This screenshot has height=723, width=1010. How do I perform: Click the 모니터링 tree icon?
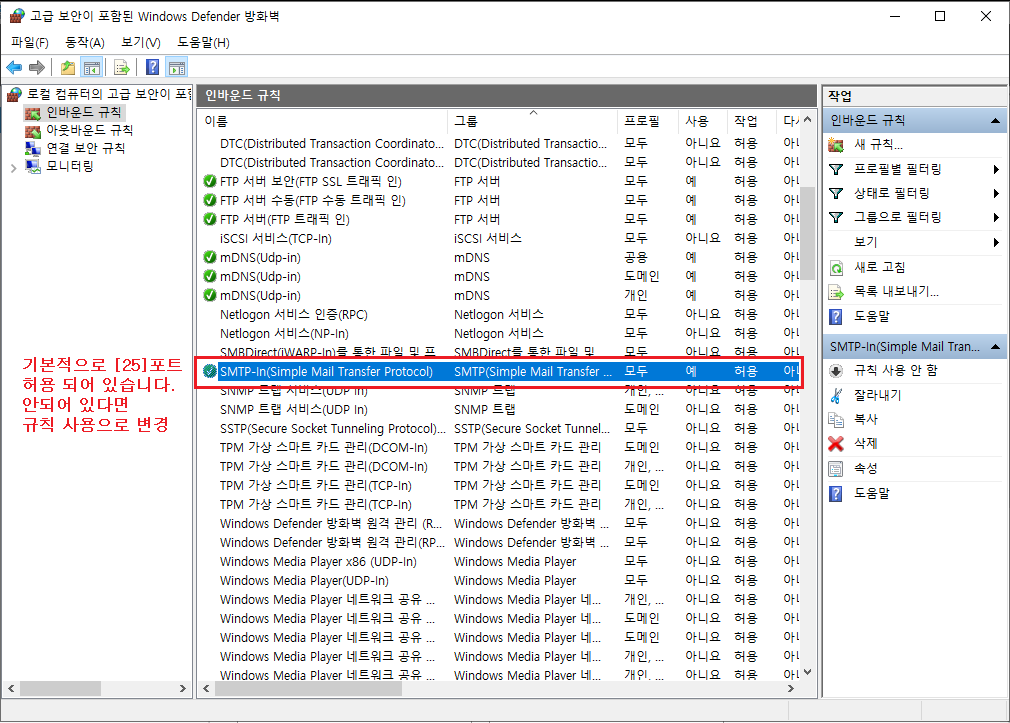coord(33,166)
